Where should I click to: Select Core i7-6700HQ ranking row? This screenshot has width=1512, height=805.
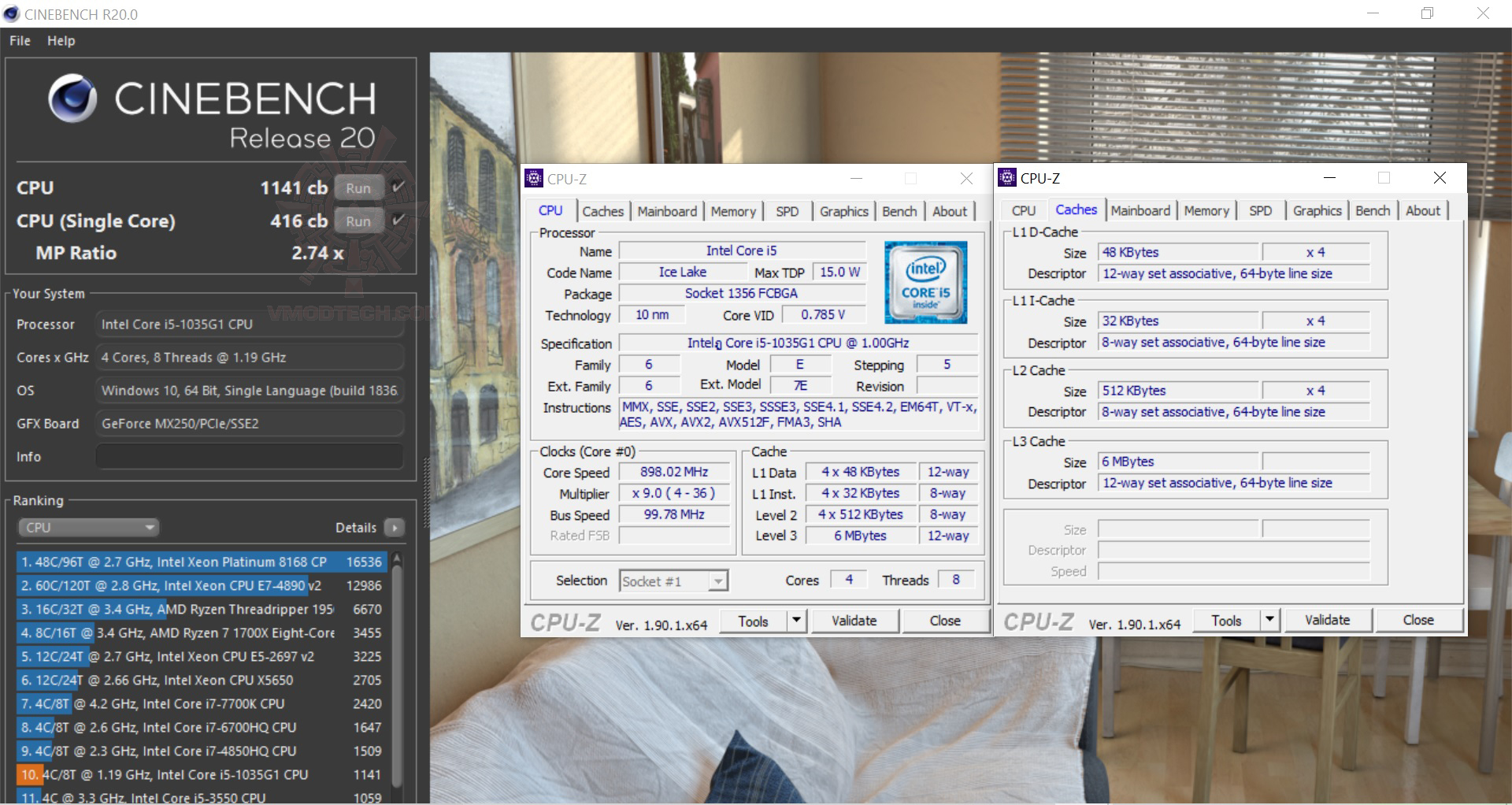(200, 728)
